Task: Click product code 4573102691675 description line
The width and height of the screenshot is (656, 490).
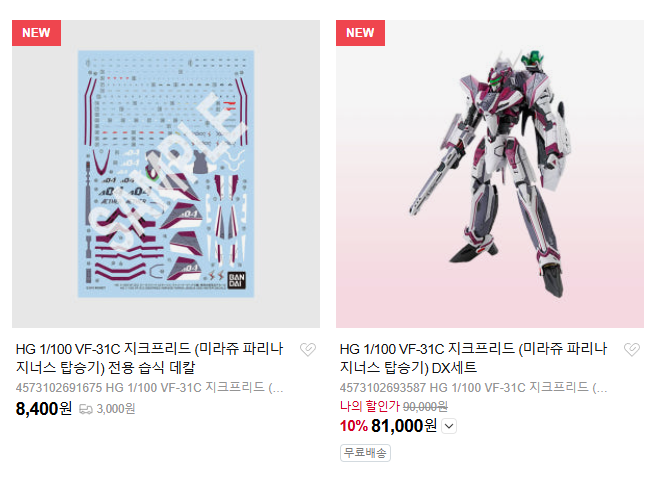Action: pyautogui.click(x=149, y=387)
